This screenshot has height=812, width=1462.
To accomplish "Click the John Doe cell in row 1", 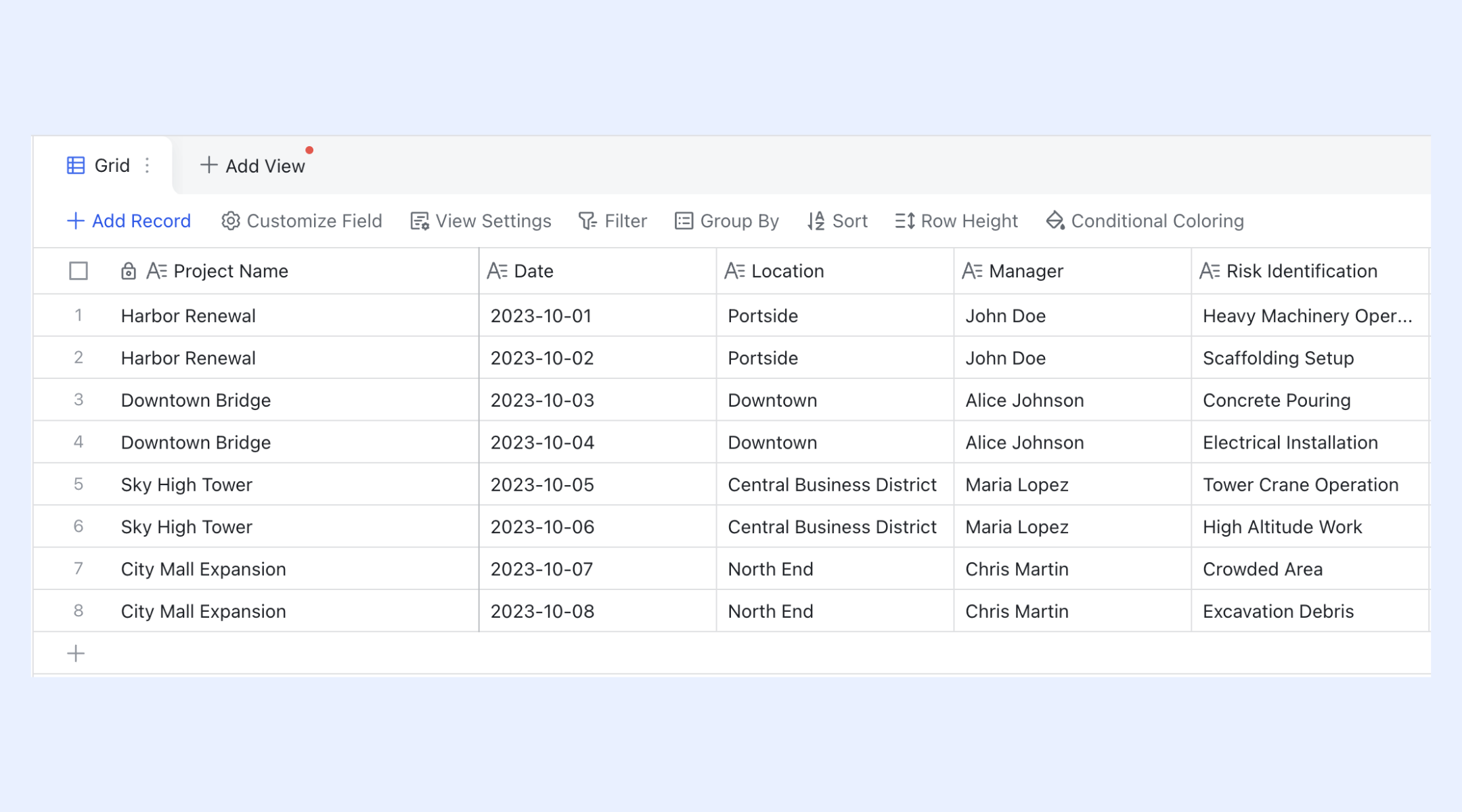I will pyautogui.click(x=1073, y=315).
